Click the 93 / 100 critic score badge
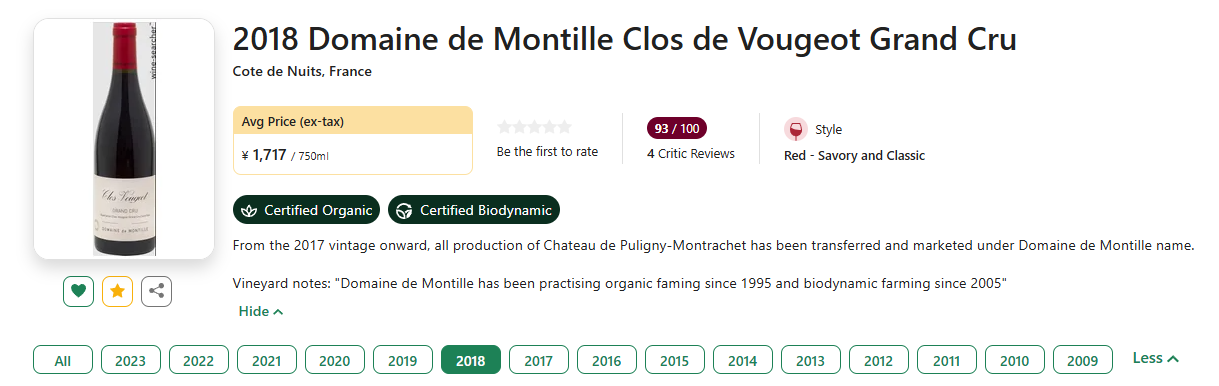Image resolution: width=1219 pixels, height=386 pixels. (677, 129)
